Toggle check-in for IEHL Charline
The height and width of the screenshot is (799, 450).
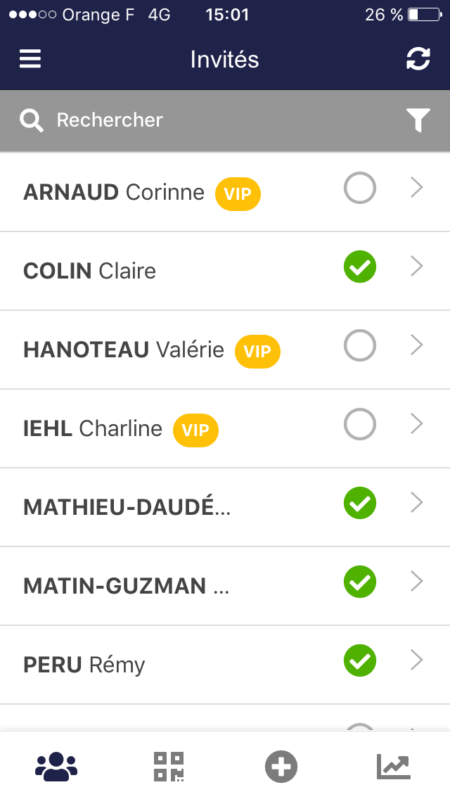coord(360,424)
